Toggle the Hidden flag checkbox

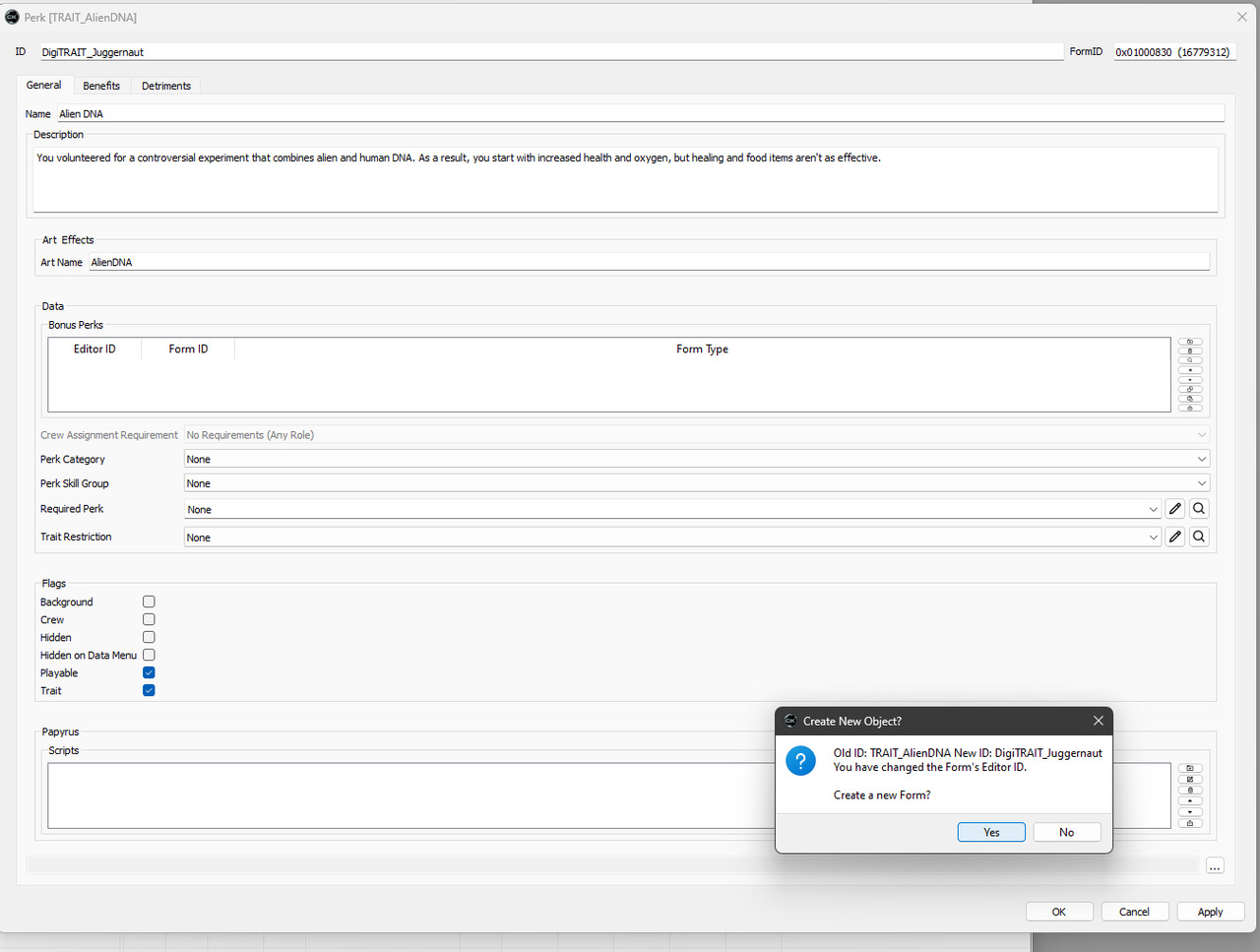click(149, 637)
